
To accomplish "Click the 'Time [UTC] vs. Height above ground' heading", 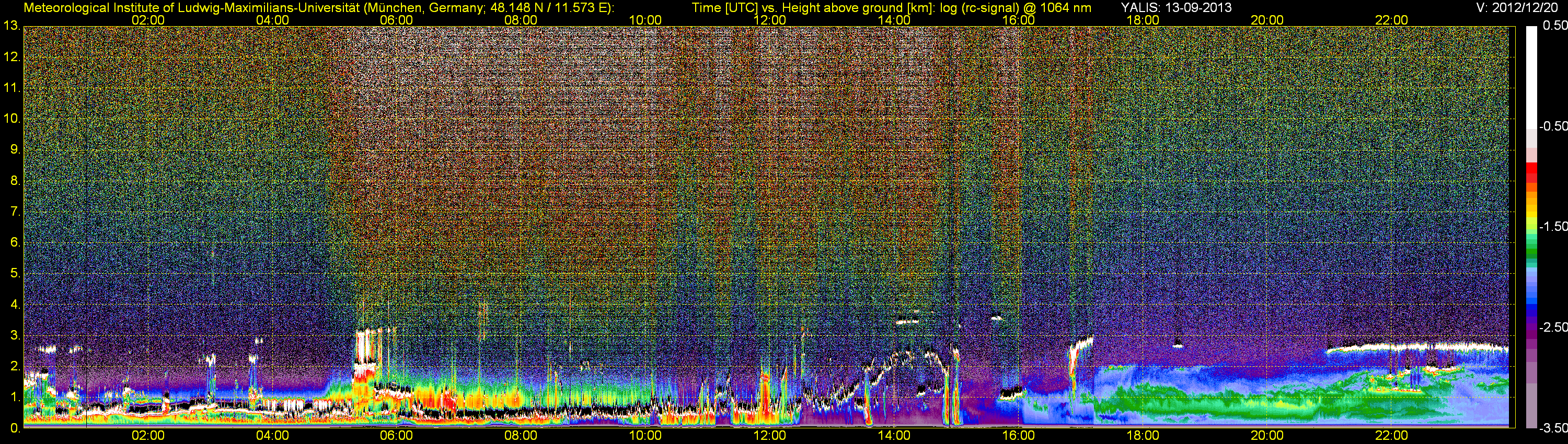I will tap(891, 8).
